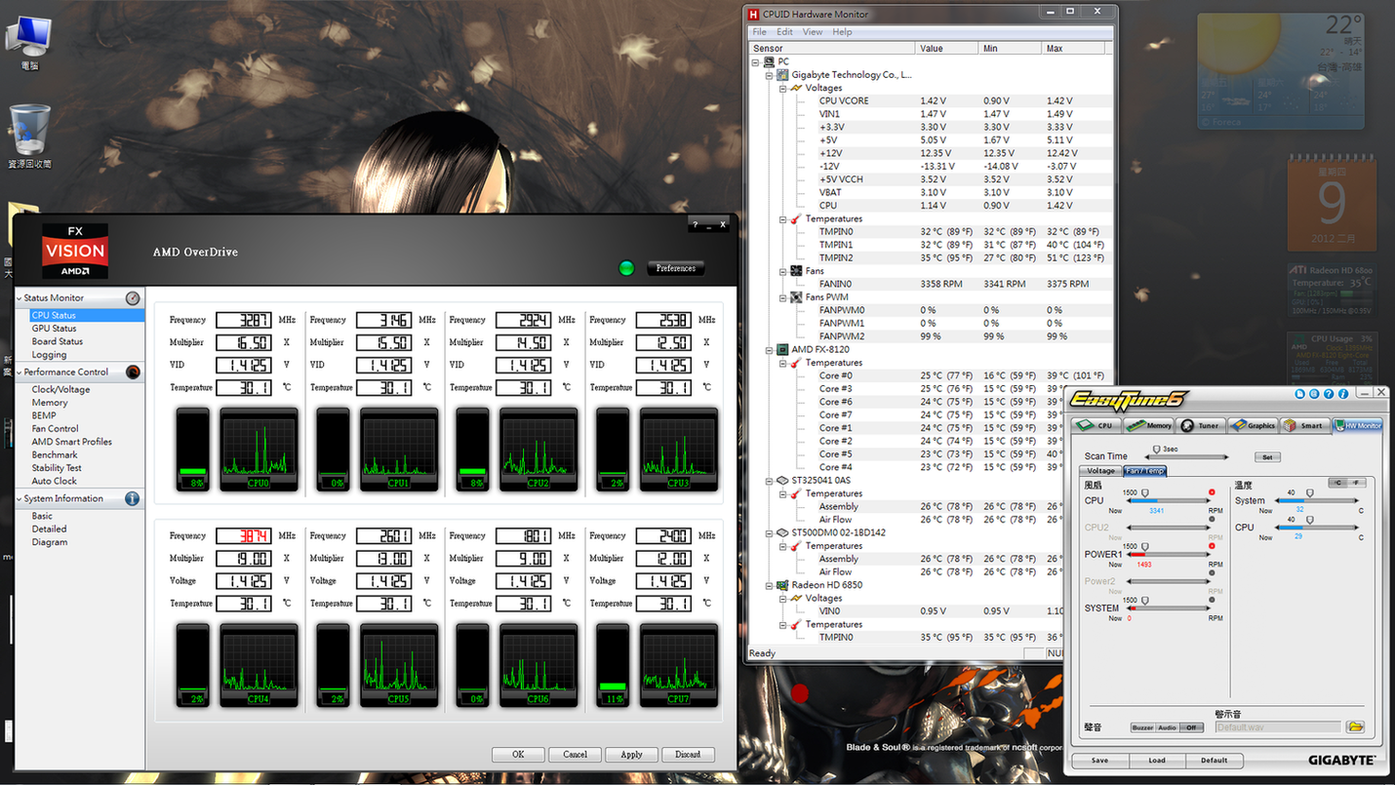Click the weather gadget on the desktop

click(x=1281, y=70)
